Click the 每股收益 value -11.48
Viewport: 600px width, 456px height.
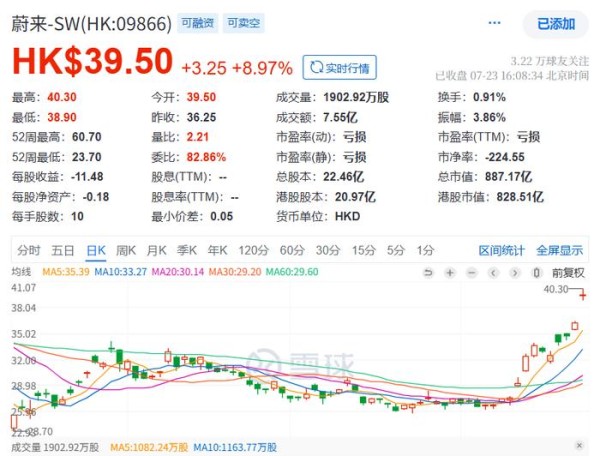coord(87,177)
